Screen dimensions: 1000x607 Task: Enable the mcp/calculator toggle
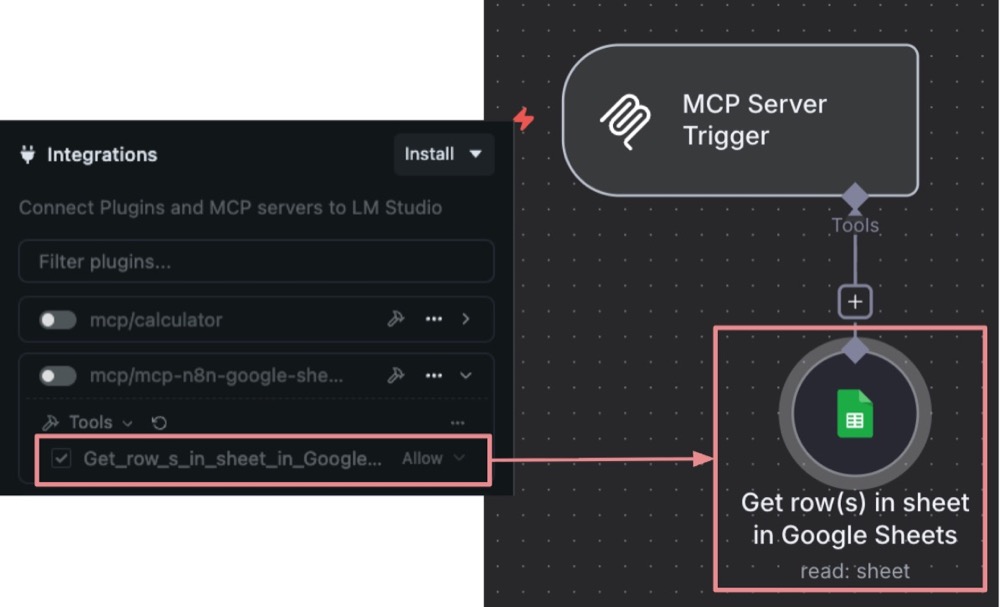[x=58, y=320]
